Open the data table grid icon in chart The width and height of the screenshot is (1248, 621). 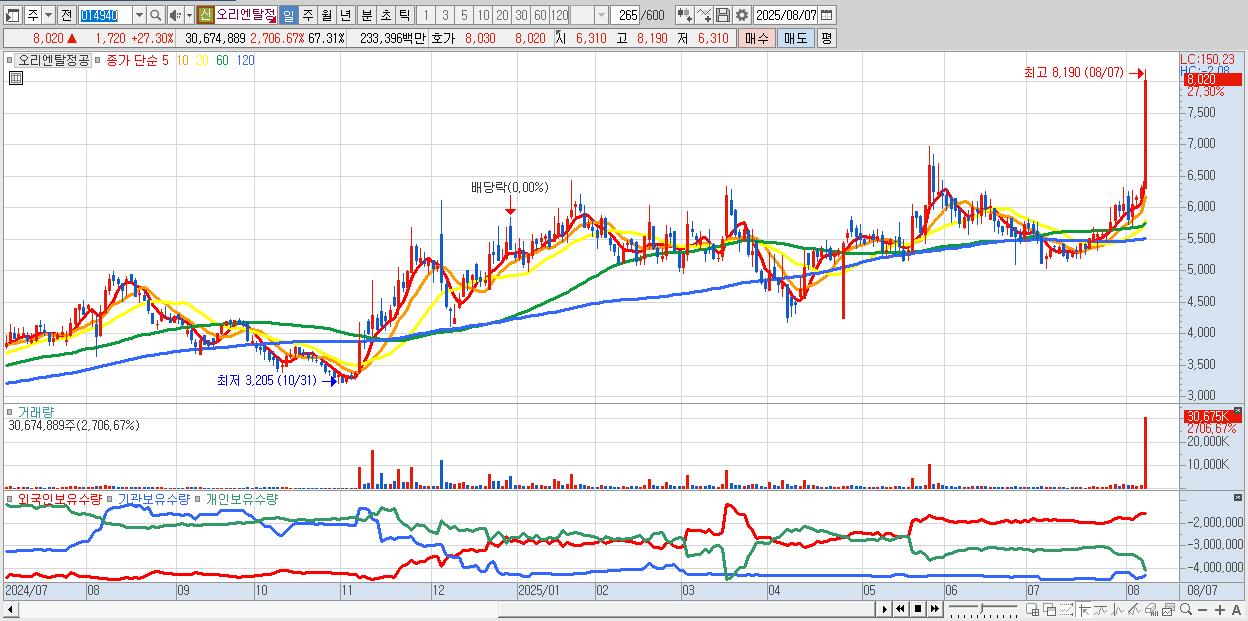(x=14, y=76)
